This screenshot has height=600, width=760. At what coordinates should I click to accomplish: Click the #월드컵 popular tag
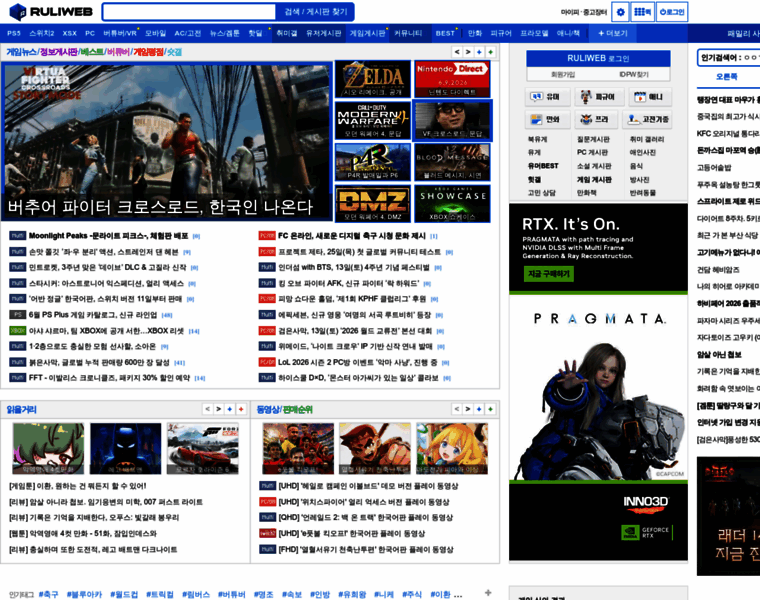(x=124, y=594)
